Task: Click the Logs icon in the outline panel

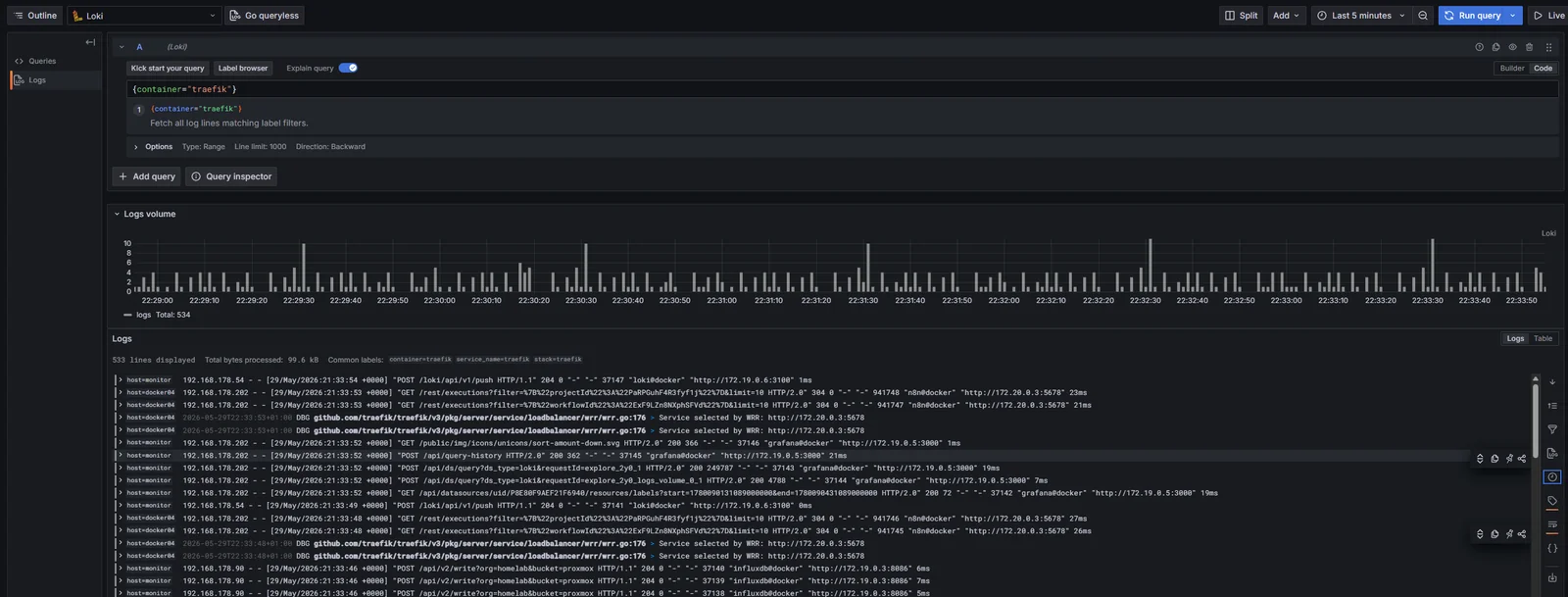Action: point(19,80)
